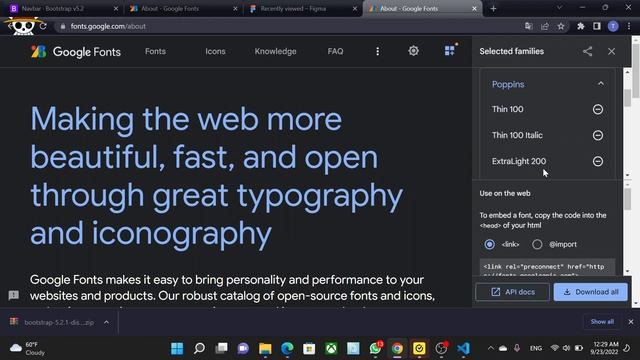Open Microsoft Edge from the taskbar
The image size is (640, 360).
click(287, 349)
